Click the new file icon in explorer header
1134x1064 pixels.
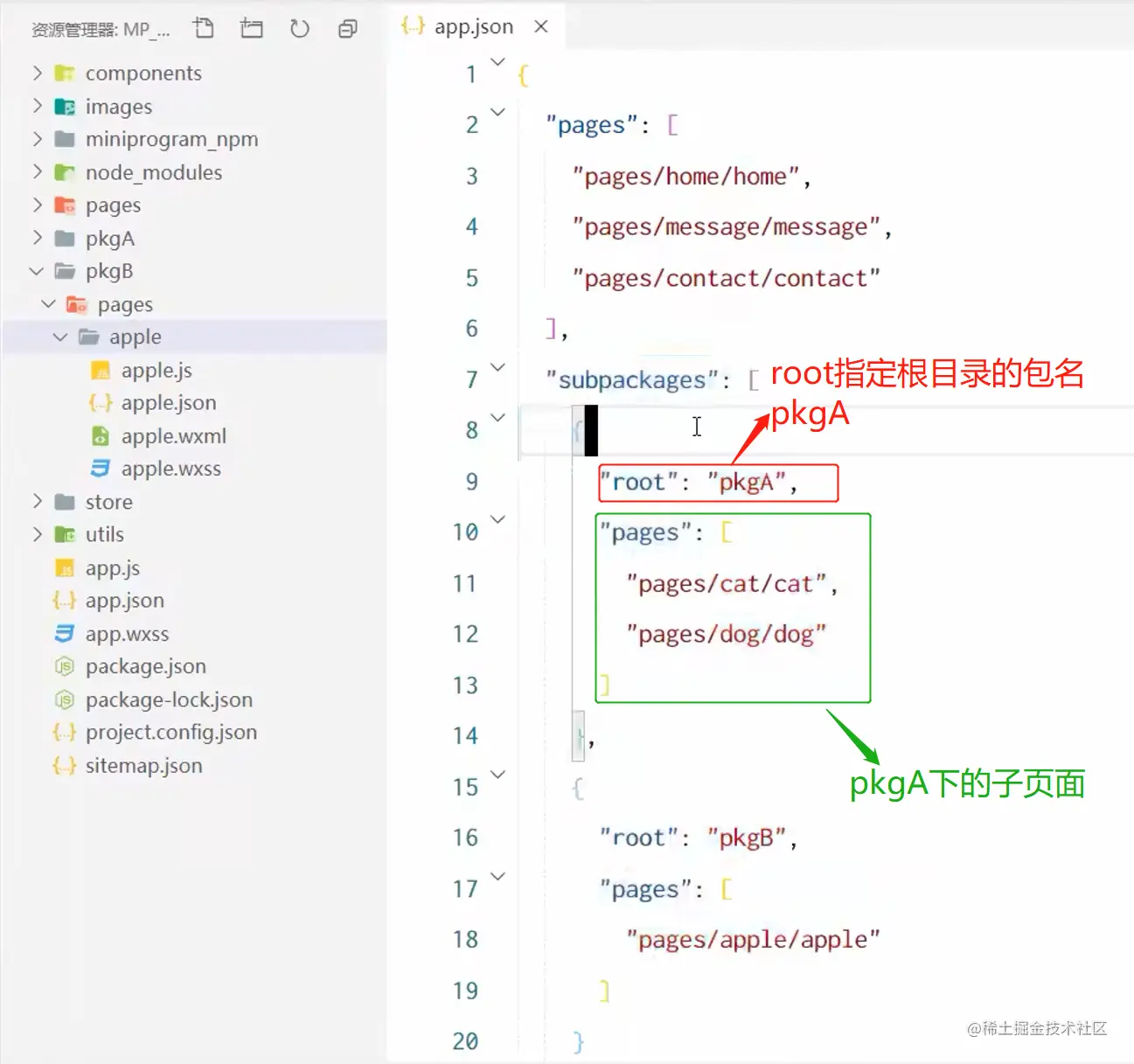(204, 28)
